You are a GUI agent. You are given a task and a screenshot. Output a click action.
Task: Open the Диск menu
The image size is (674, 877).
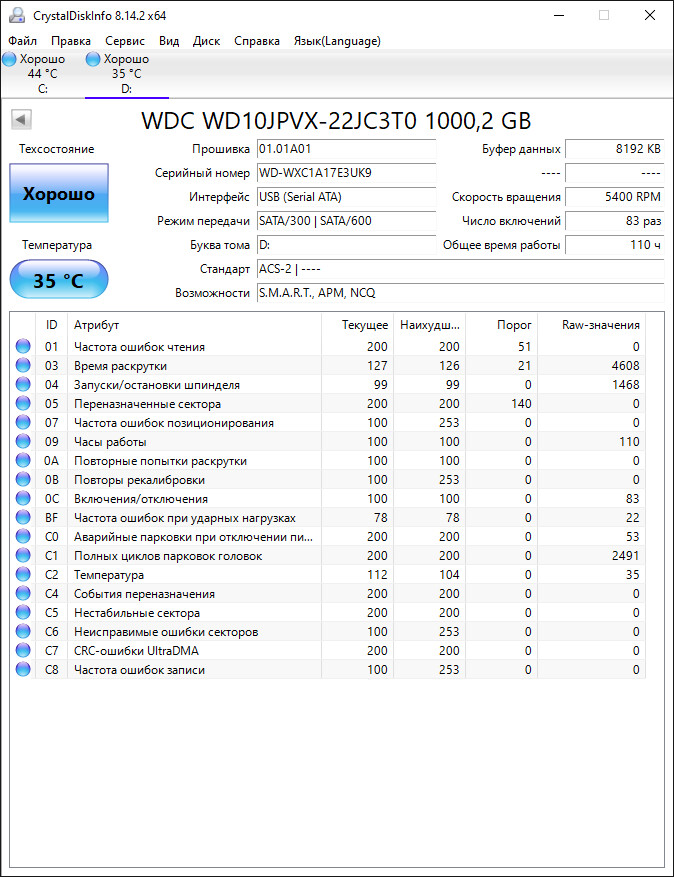point(206,41)
